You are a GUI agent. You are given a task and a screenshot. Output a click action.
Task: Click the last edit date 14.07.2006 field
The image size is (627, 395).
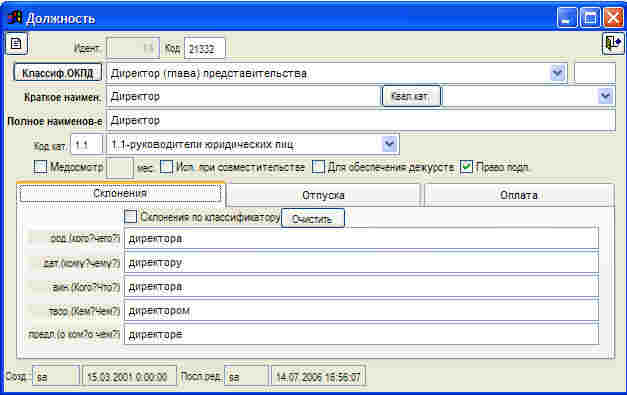(x=319, y=376)
